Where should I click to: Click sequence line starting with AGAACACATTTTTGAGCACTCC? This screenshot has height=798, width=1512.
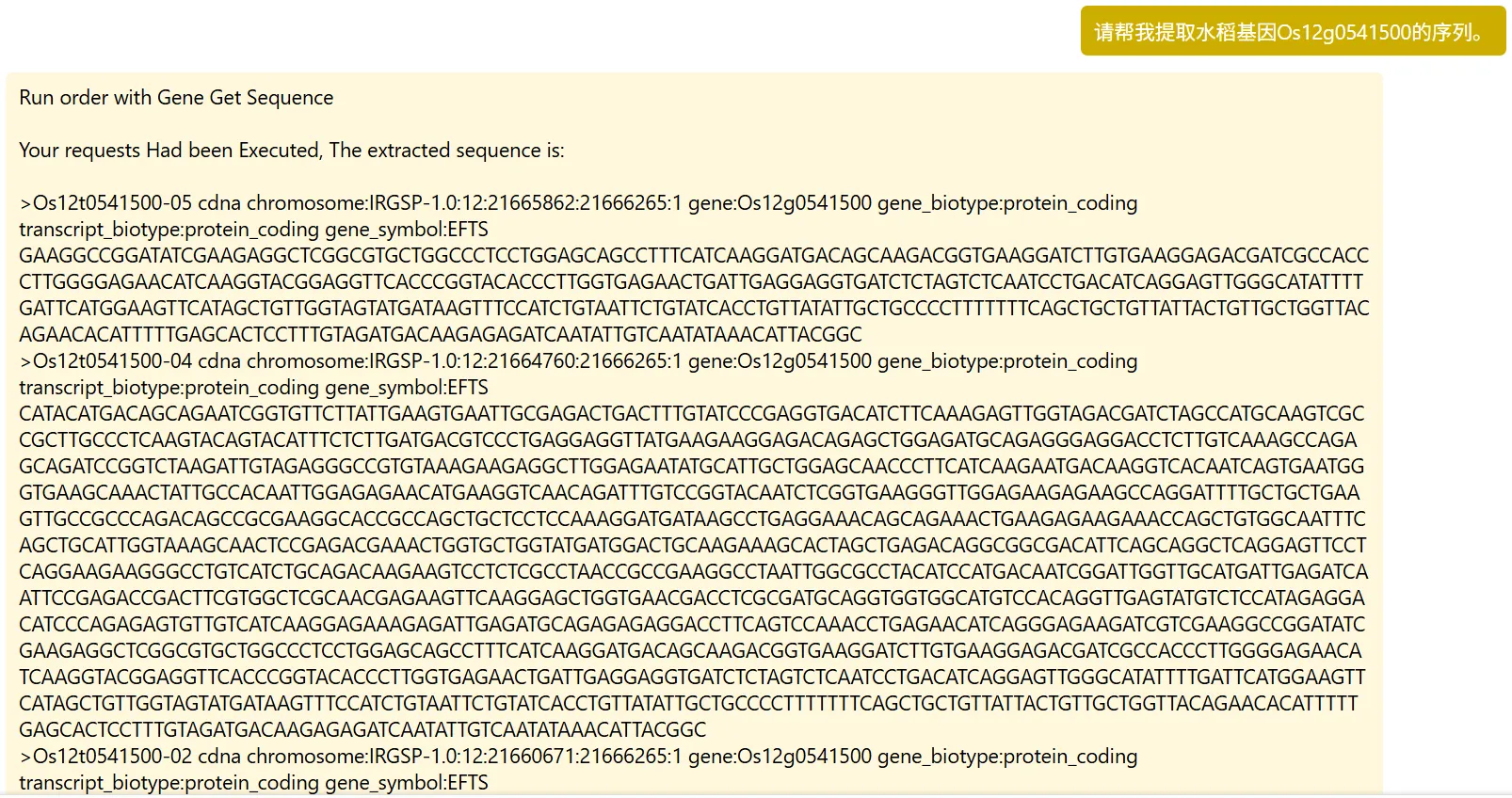pyautogui.click(x=441, y=335)
